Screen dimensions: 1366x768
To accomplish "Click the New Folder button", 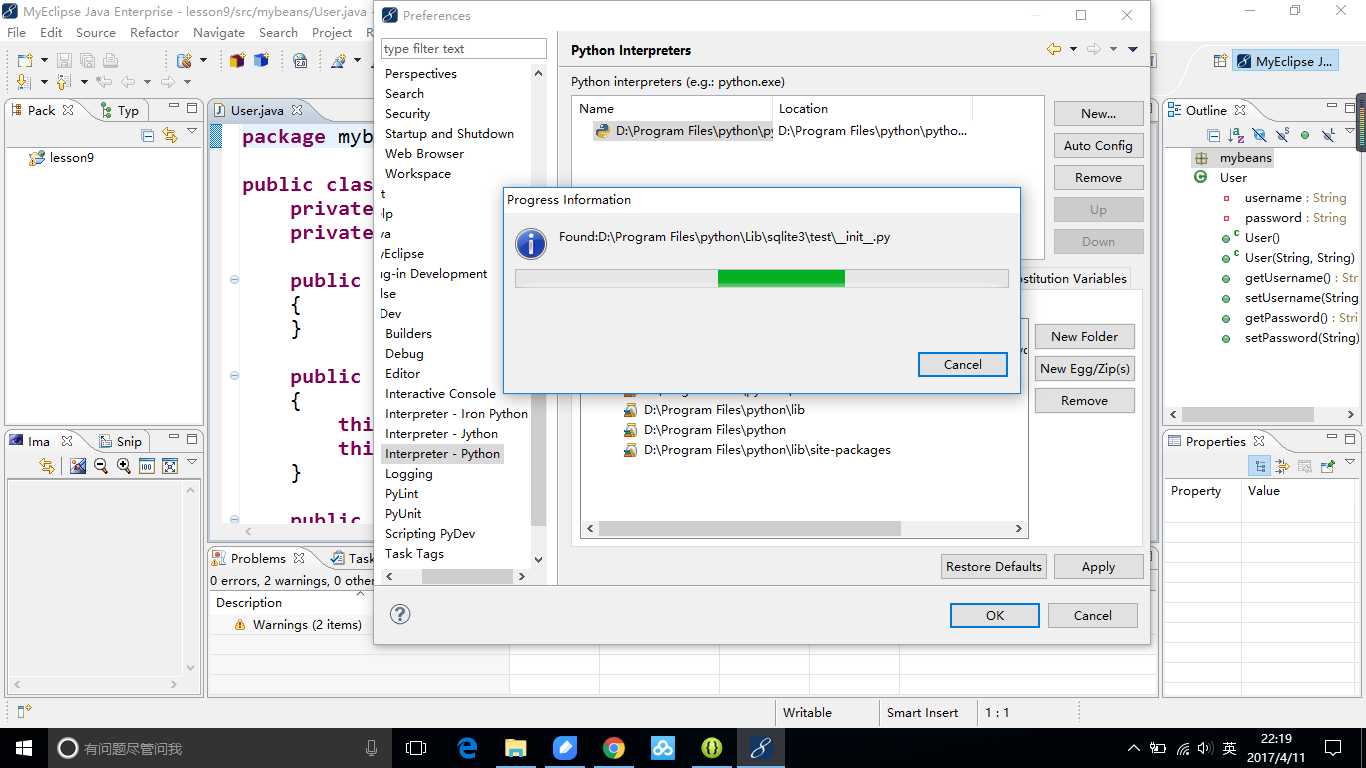I will point(1084,337).
